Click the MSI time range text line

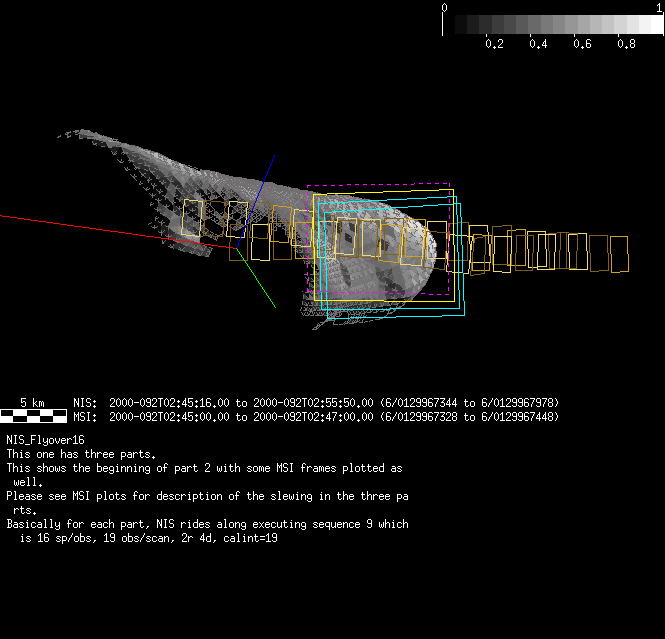[x=315, y=417]
